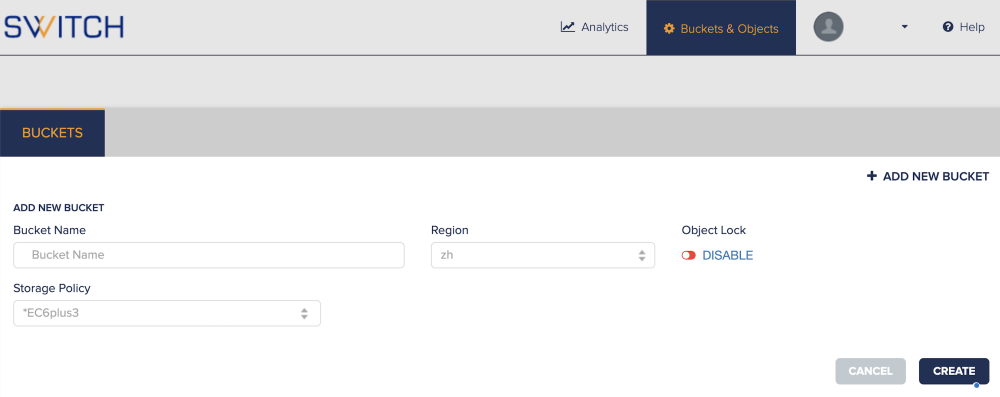Click the CREATE button

(954, 371)
